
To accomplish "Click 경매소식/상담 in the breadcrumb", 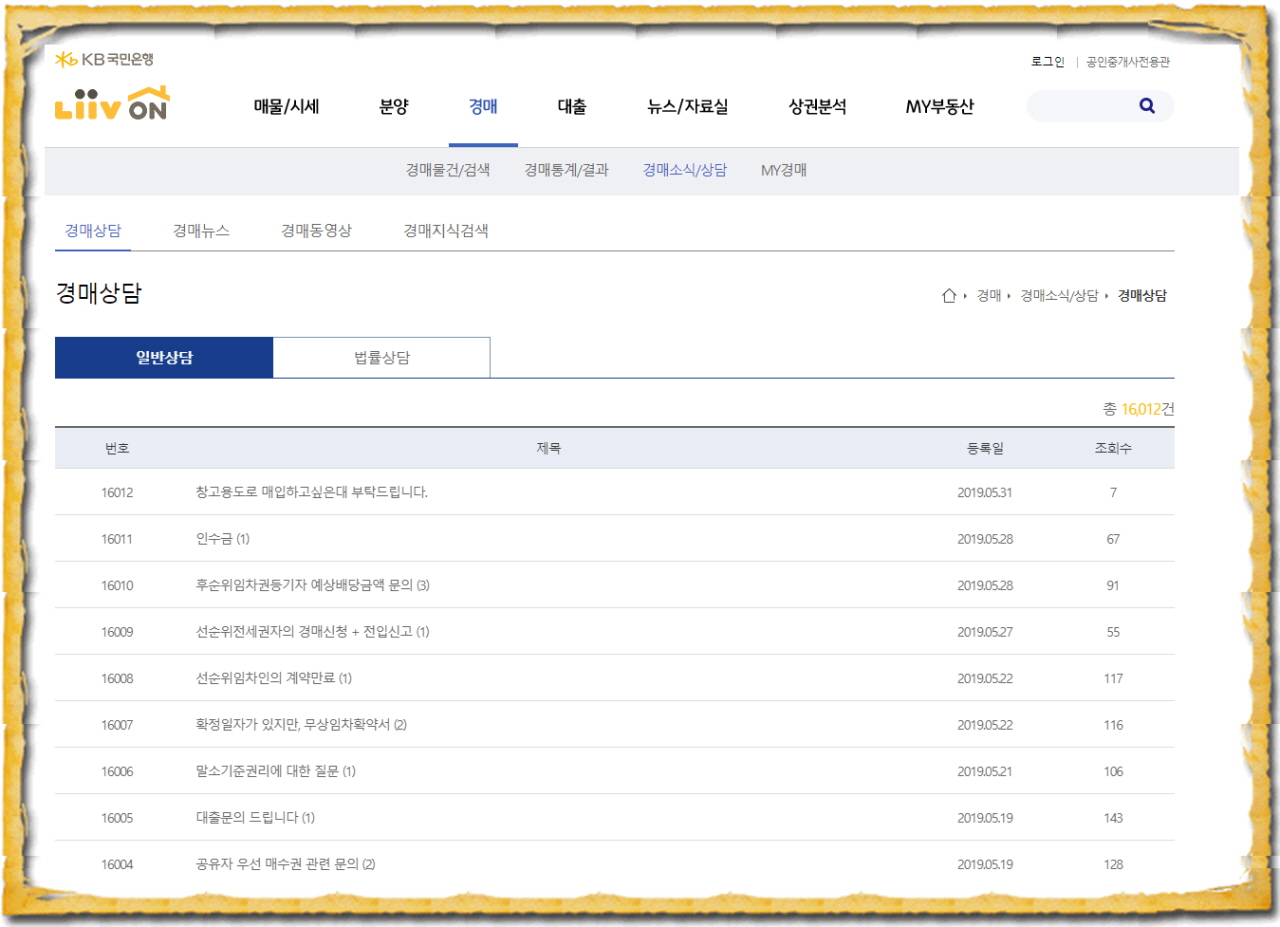I will (1059, 296).
